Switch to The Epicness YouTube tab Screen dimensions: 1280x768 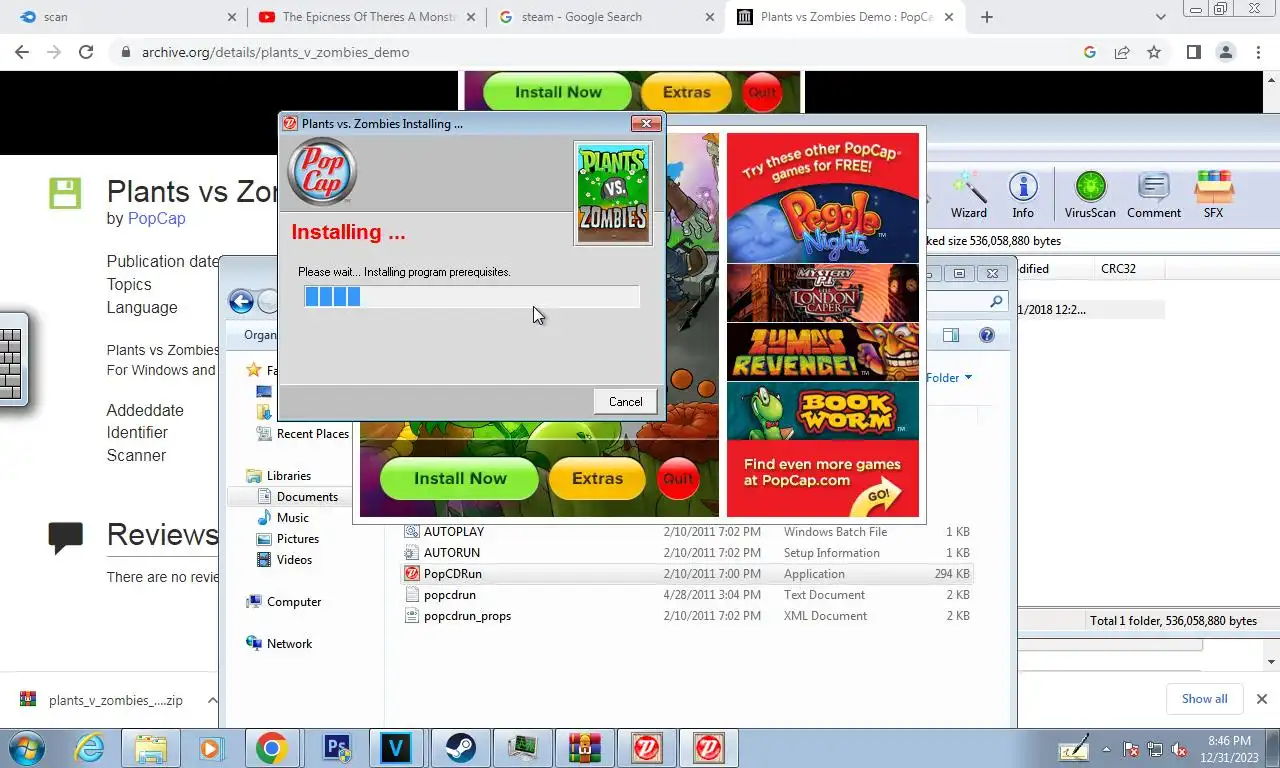coord(369,17)
